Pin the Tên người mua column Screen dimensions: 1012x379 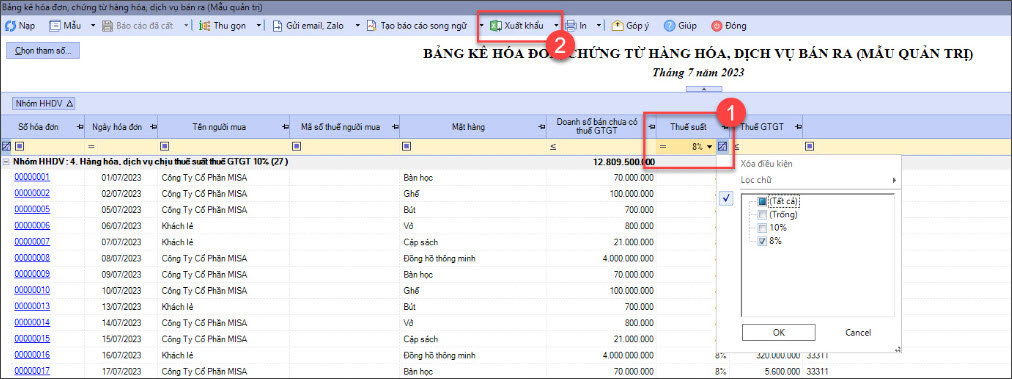[x=284, y=127]
